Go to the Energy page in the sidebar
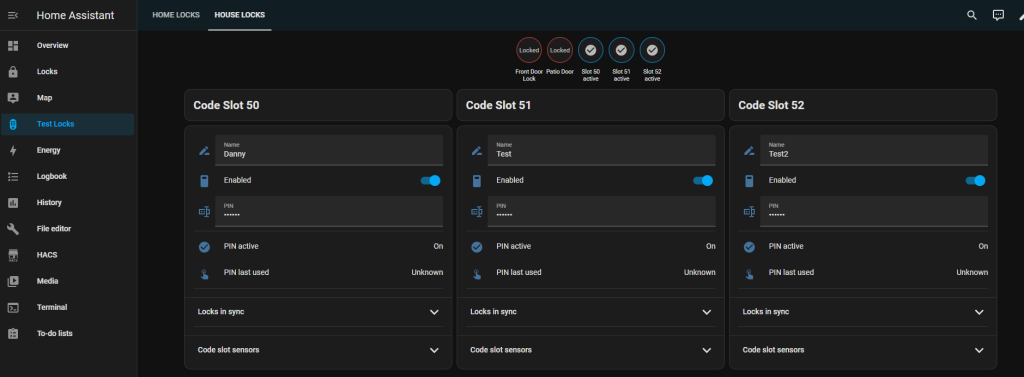The height and width of the screenshot is (377, 1024). 68,150
